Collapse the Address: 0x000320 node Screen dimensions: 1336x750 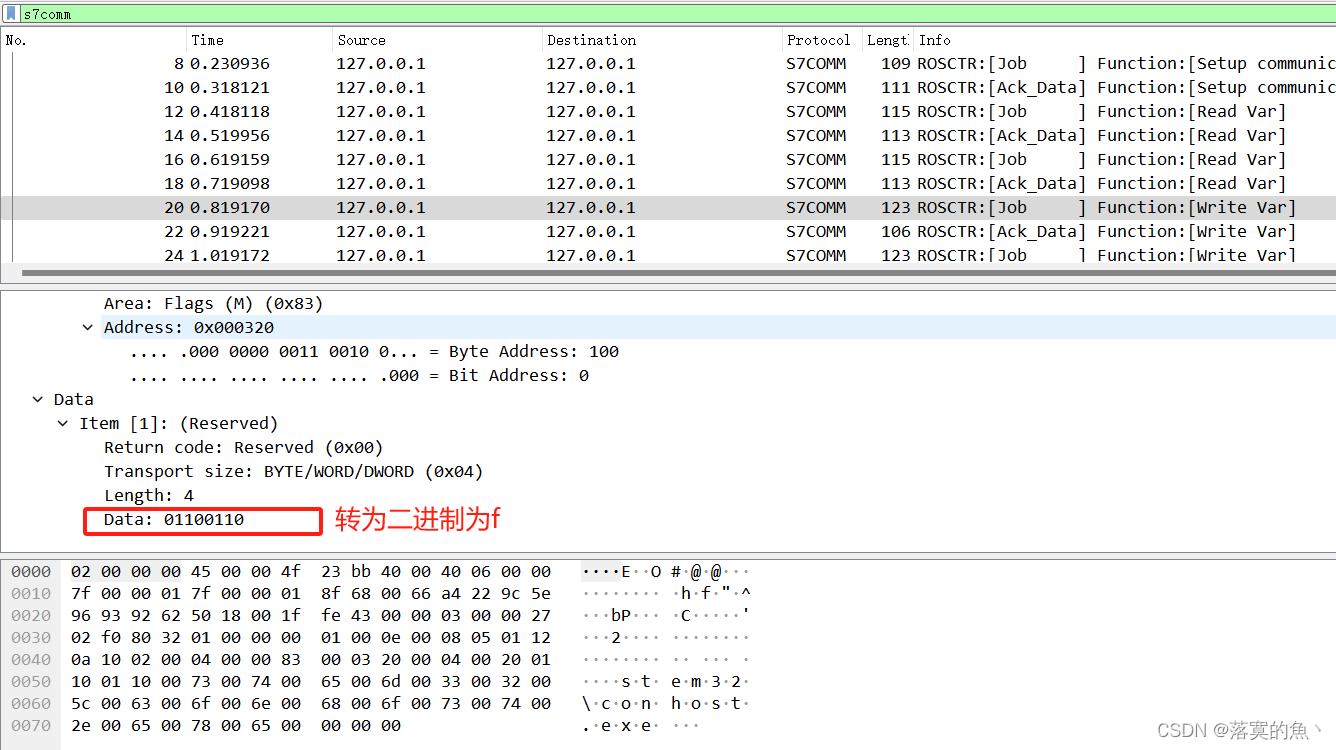pyautogui.click(x=88, y=327)
